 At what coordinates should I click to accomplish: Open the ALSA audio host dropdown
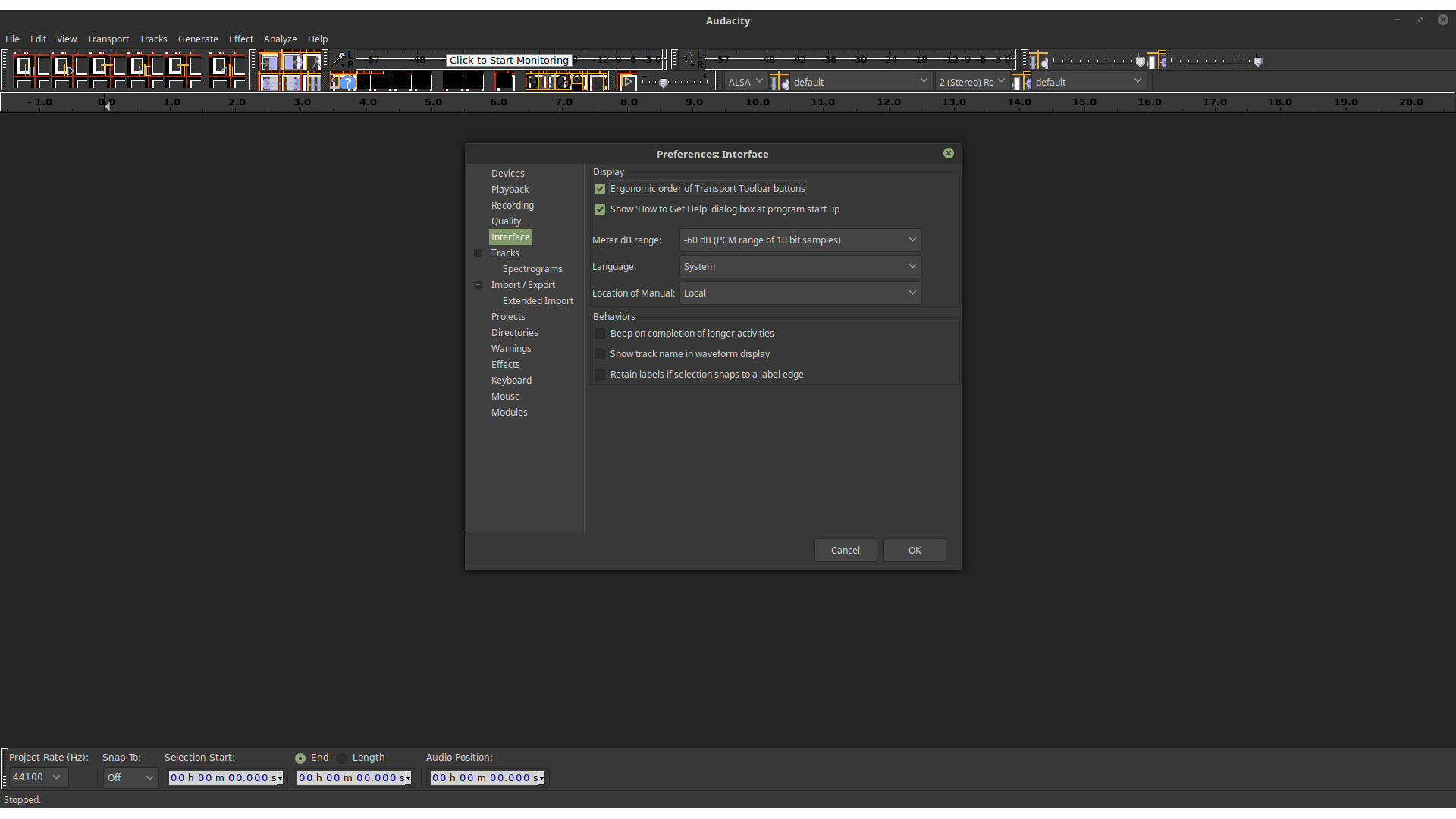(745, 82)
